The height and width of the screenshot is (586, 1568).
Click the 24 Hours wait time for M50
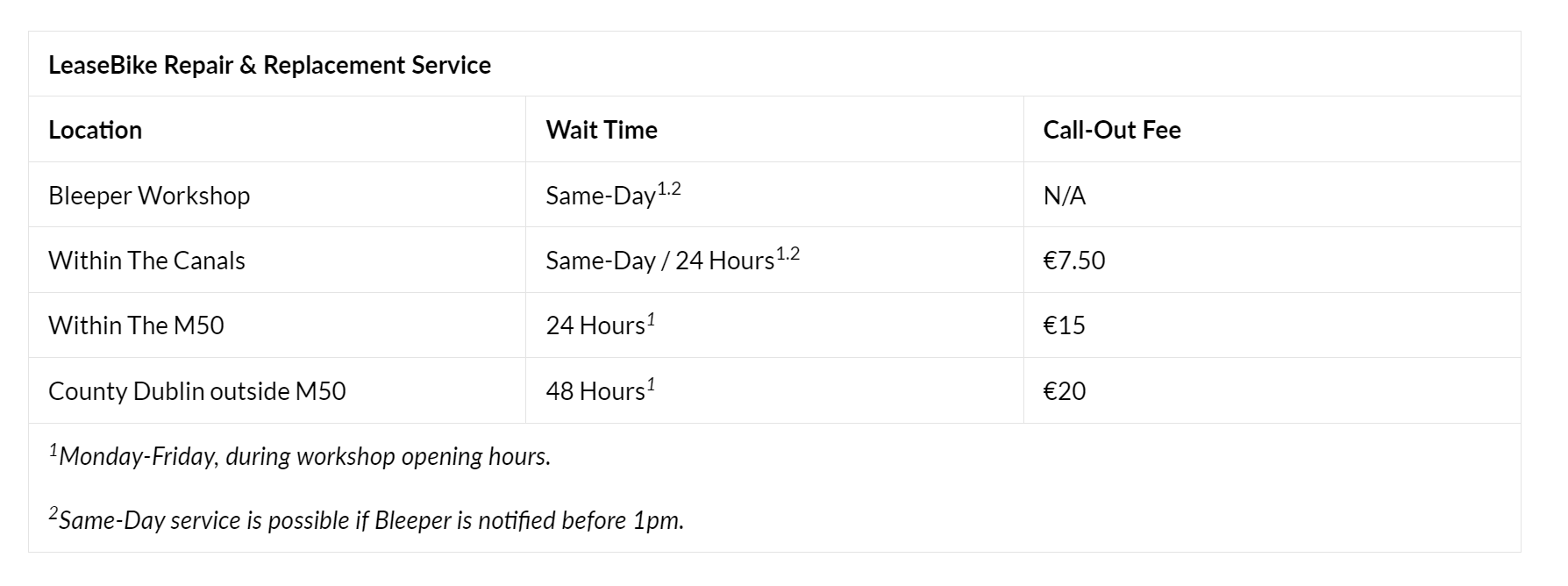tap(595, 325)
